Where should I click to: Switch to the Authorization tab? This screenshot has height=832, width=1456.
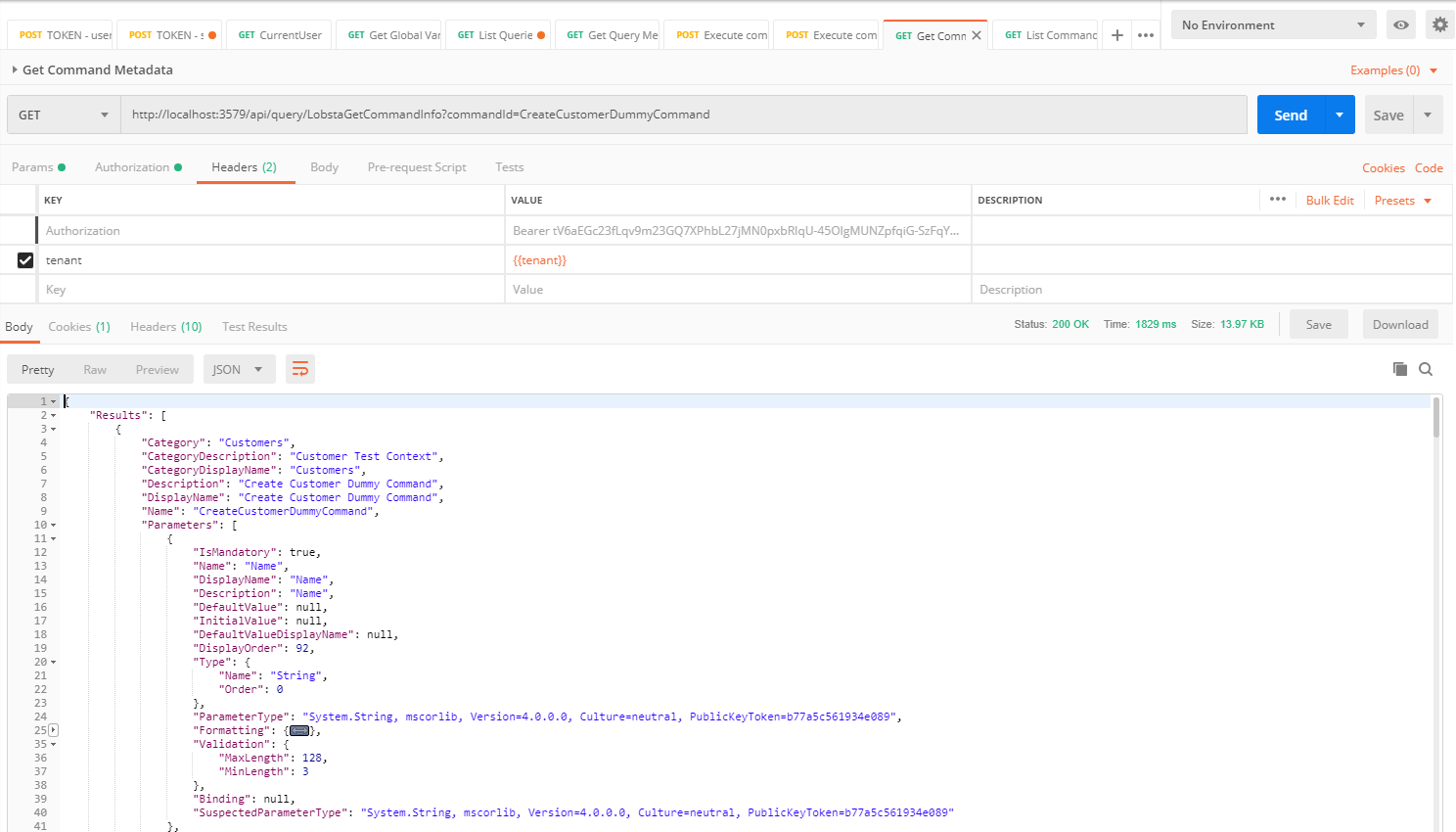132,167
